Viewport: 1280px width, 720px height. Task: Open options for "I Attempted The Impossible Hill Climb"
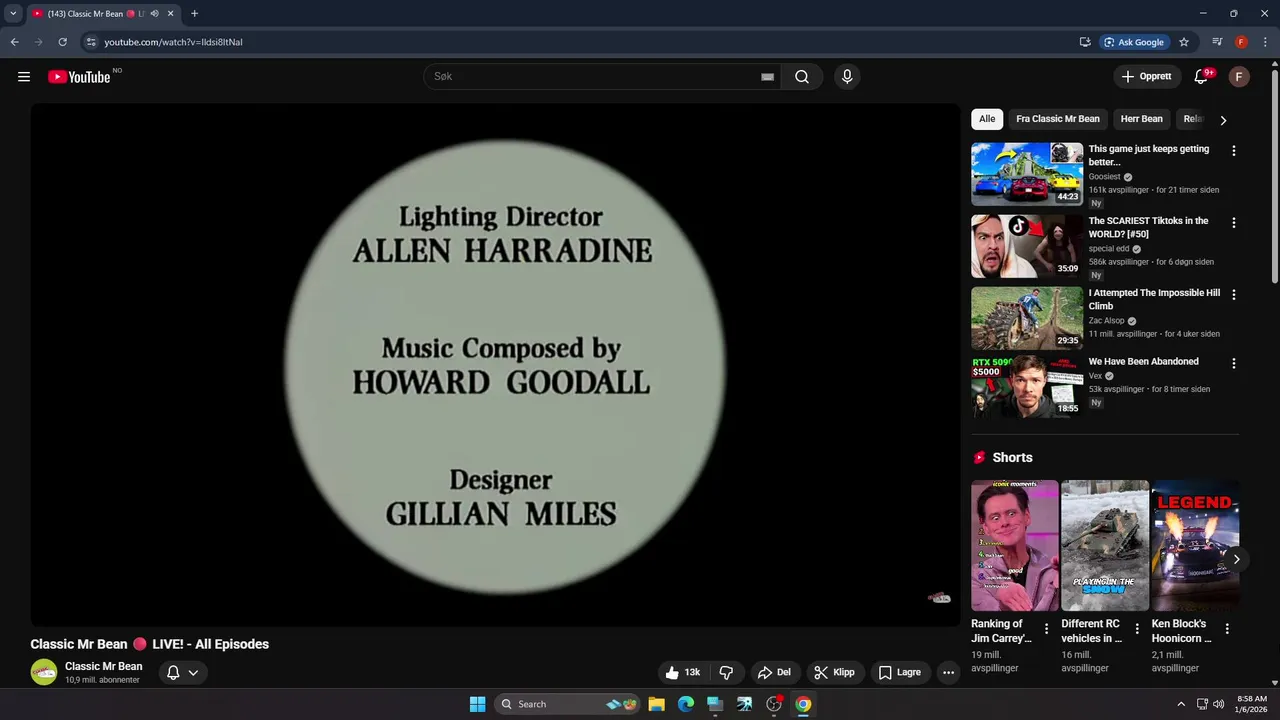click(x=1233, y=295)
